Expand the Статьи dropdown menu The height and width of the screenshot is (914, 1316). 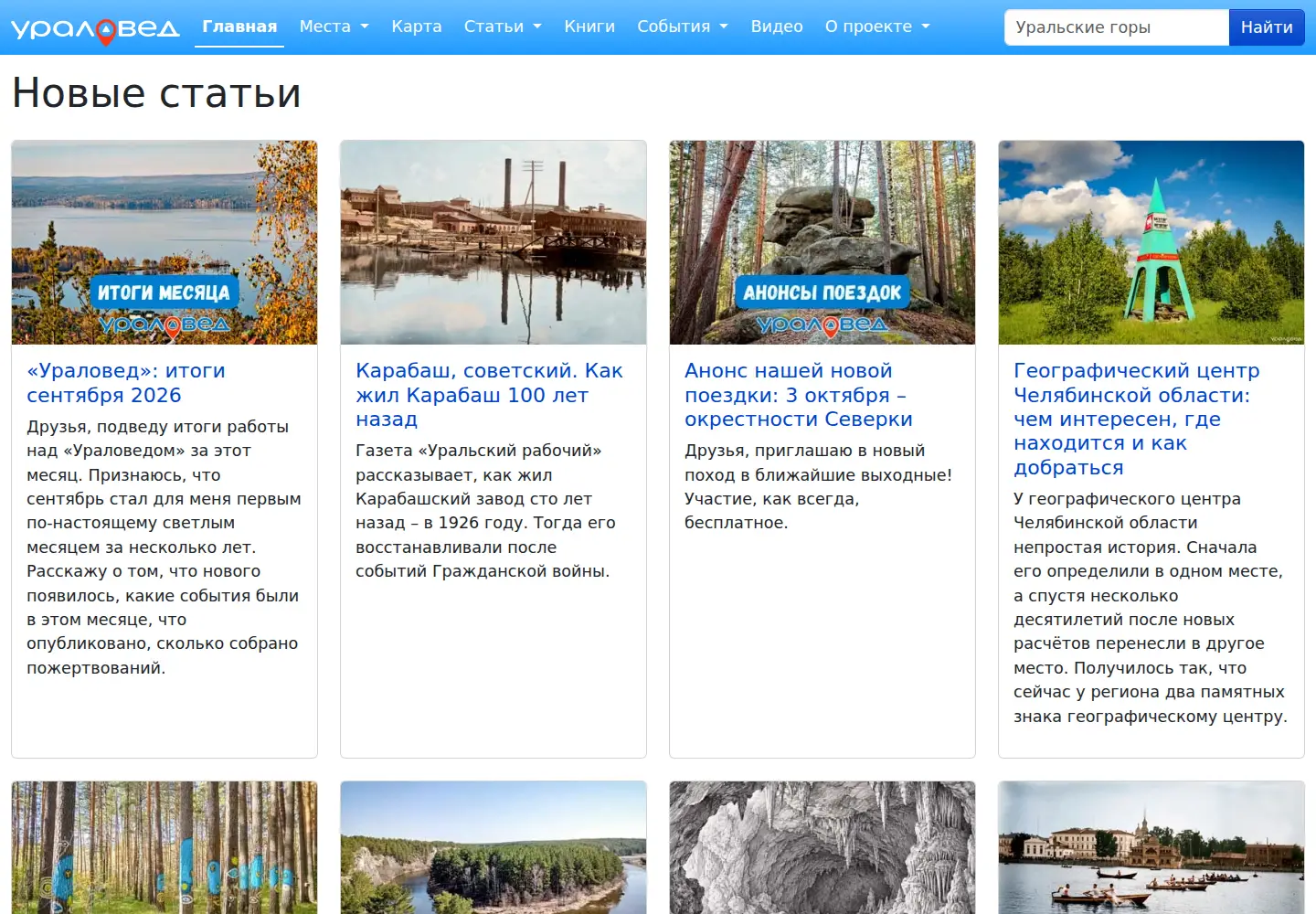click(x=503, y=27)
